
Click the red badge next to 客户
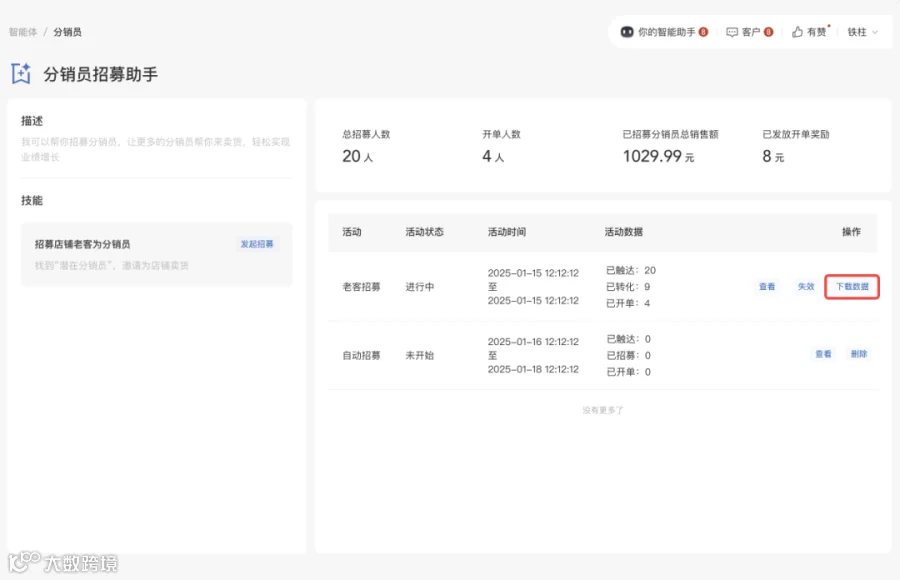769,32
